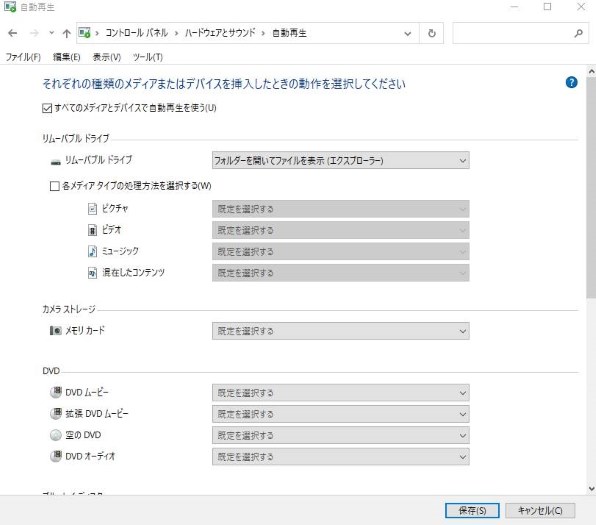596x525 pixels.
Task: Click the リムーバブル ドライブ section heading
Action: click(76, 138)
